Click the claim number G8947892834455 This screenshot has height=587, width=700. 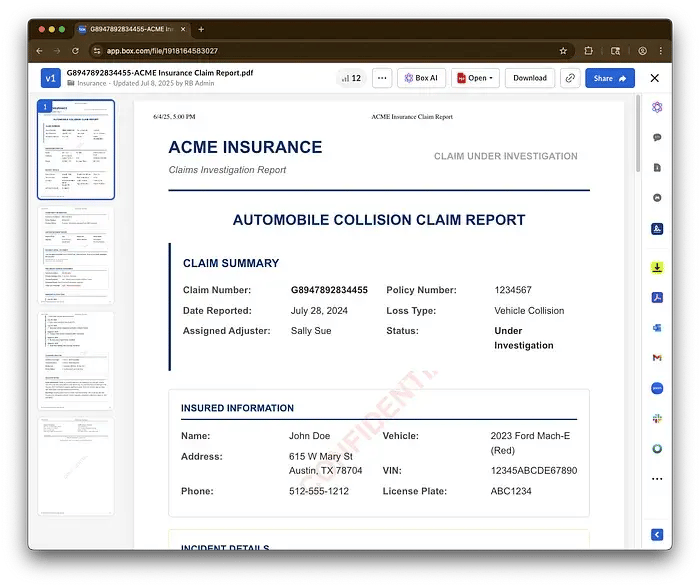[x=329, y=290]
